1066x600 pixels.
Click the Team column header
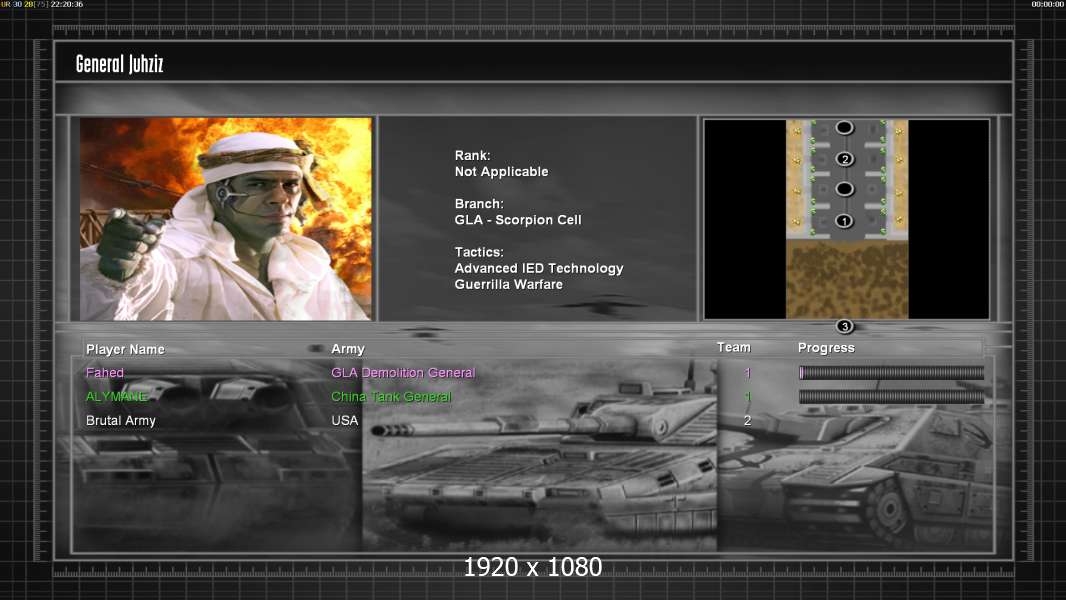(x=733, y=347)
